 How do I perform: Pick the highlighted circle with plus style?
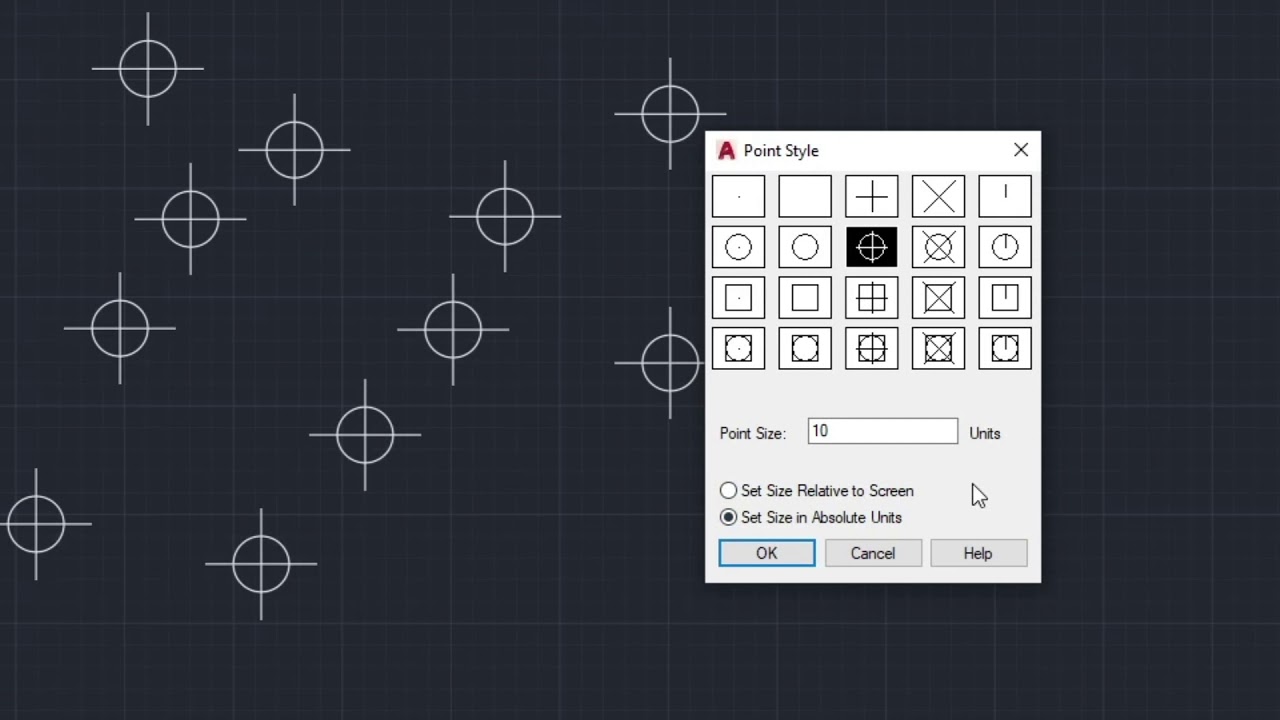871,247
